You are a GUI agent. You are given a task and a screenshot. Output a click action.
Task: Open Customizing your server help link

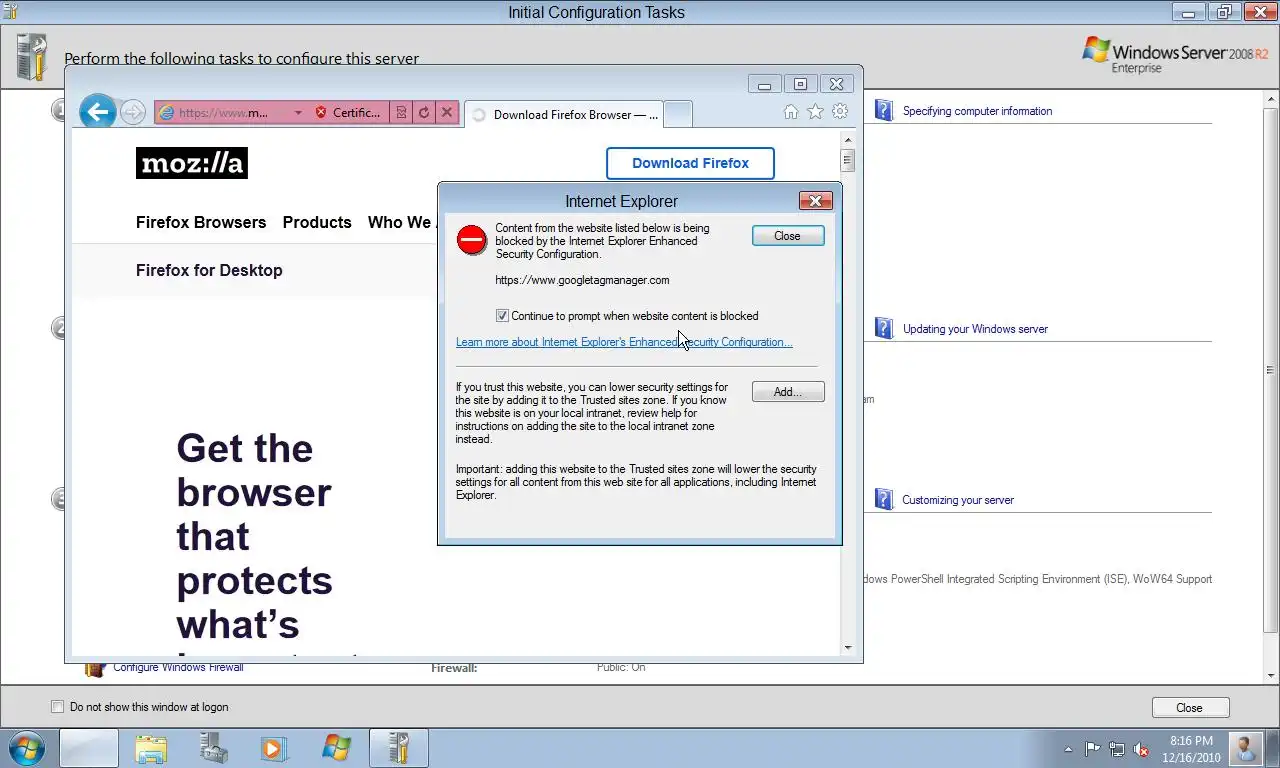(958, 500)
